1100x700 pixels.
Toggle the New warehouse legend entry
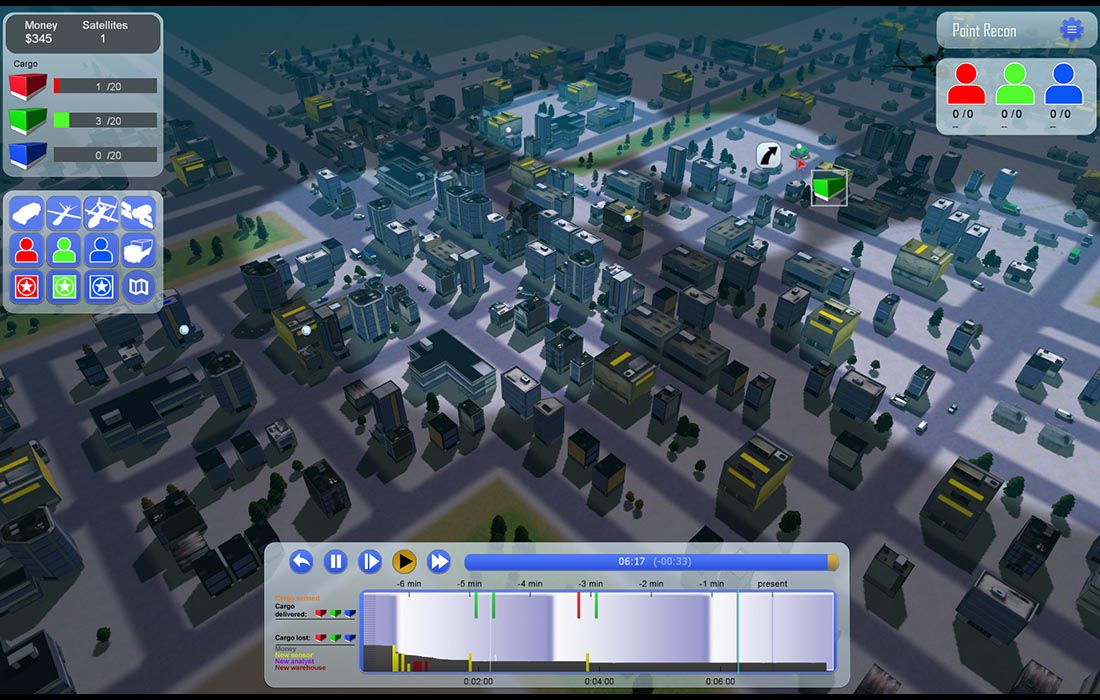pyautogui.click(x=300, y=668)
